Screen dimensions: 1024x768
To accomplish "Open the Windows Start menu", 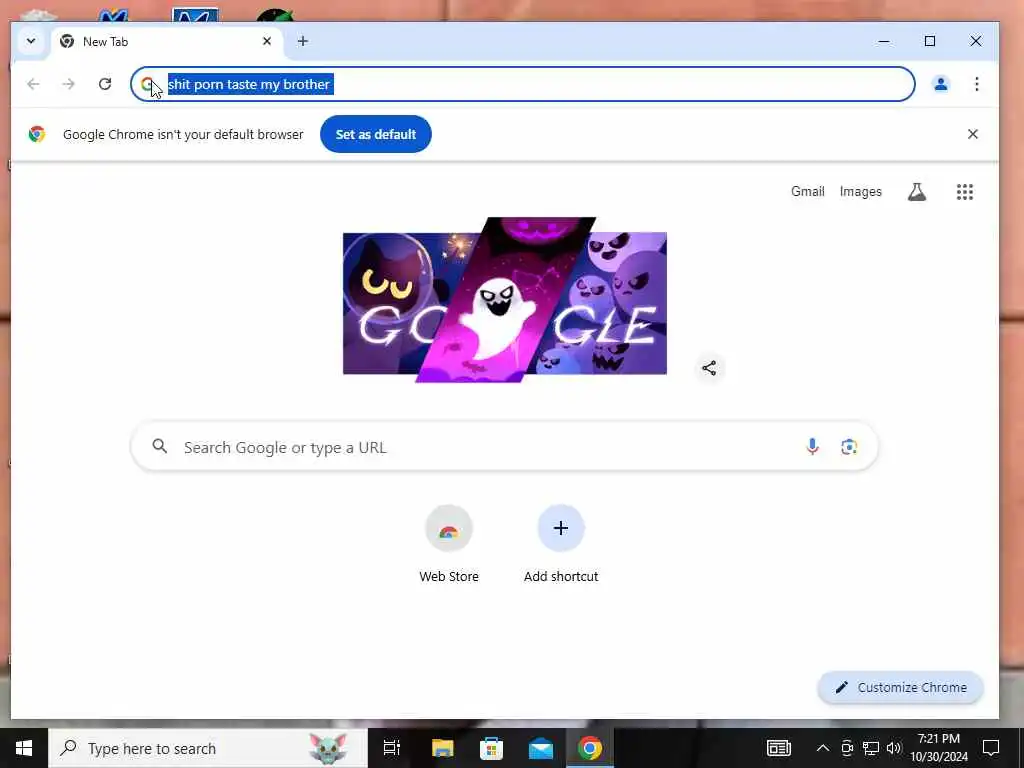I will pos(24,748).
